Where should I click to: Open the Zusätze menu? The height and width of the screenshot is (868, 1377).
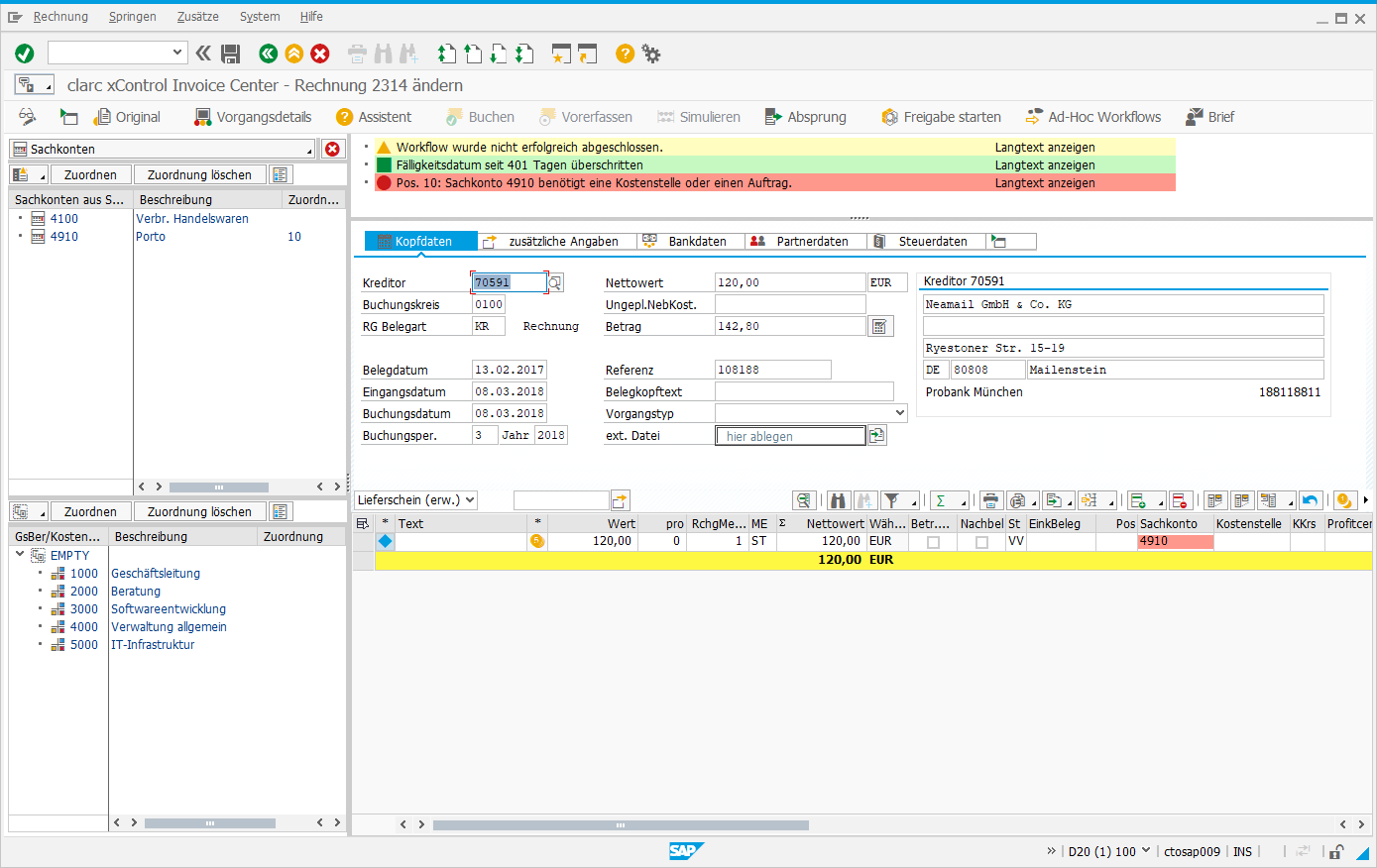pyautogui.click(x=198, y=17)
